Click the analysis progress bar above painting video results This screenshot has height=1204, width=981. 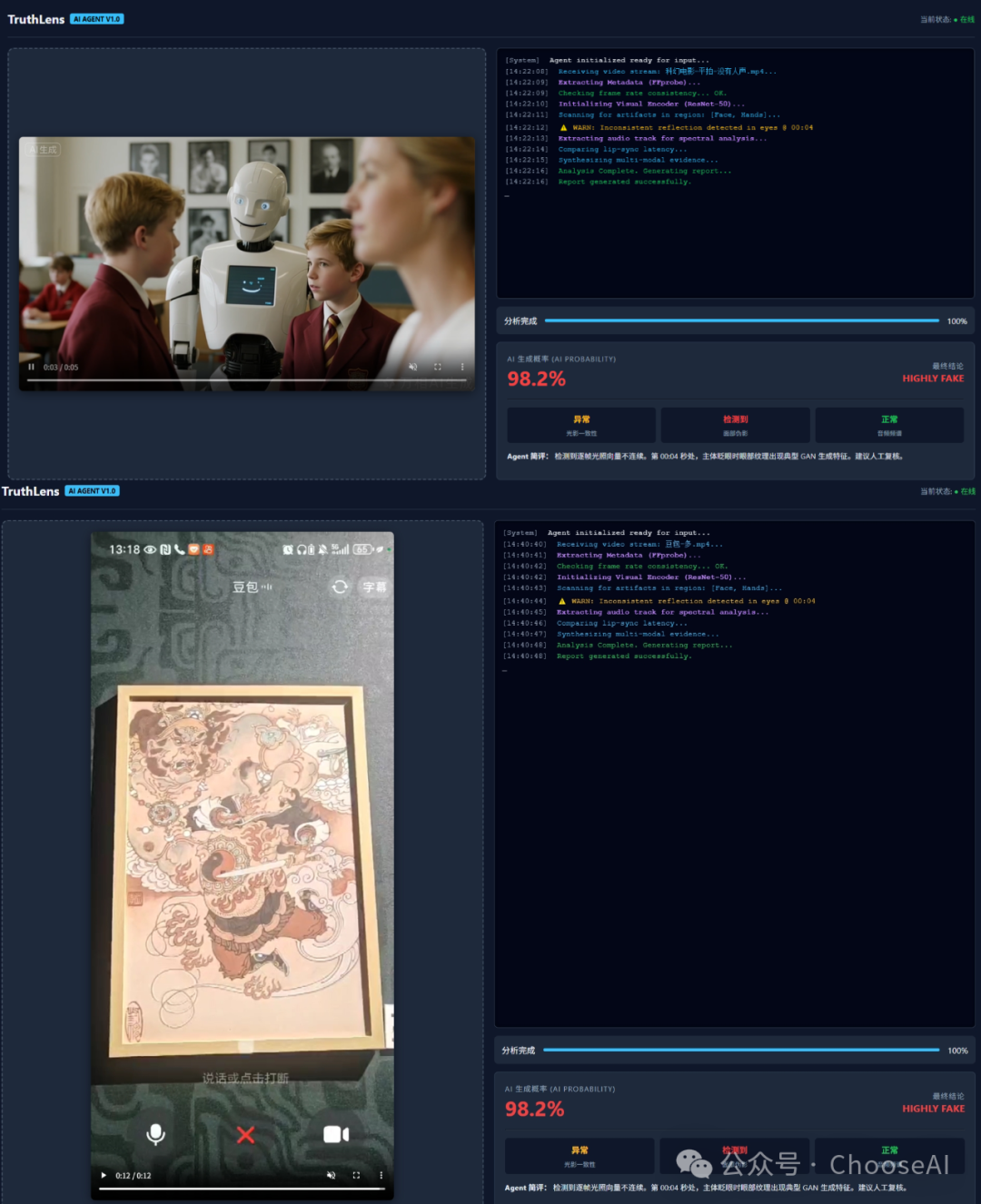pyautogui.click(x=740, y=1050)
